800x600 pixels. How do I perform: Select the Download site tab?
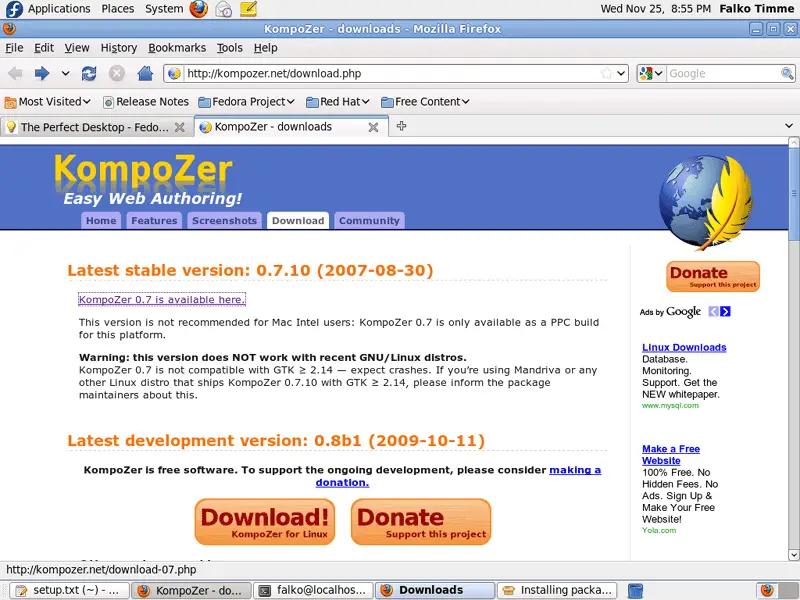[x=298, y=221]
